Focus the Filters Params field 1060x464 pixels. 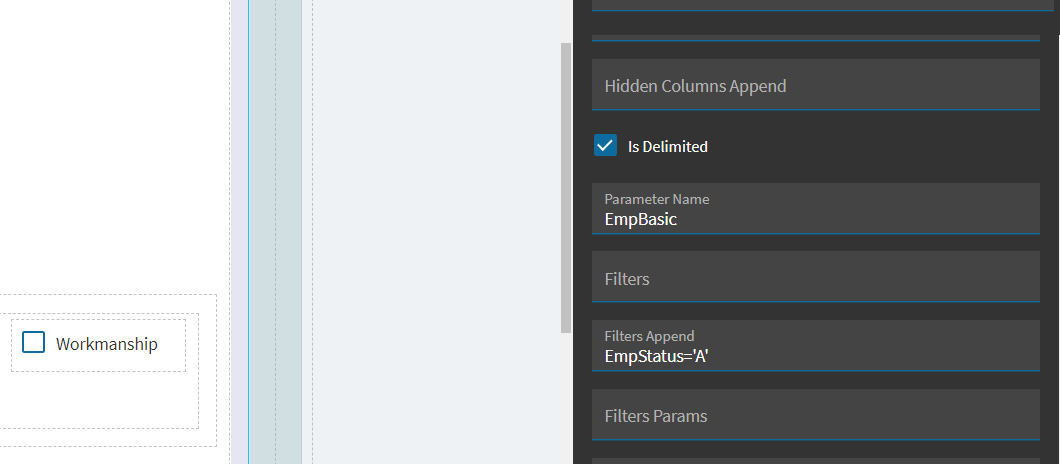click(x=815, y=415)
